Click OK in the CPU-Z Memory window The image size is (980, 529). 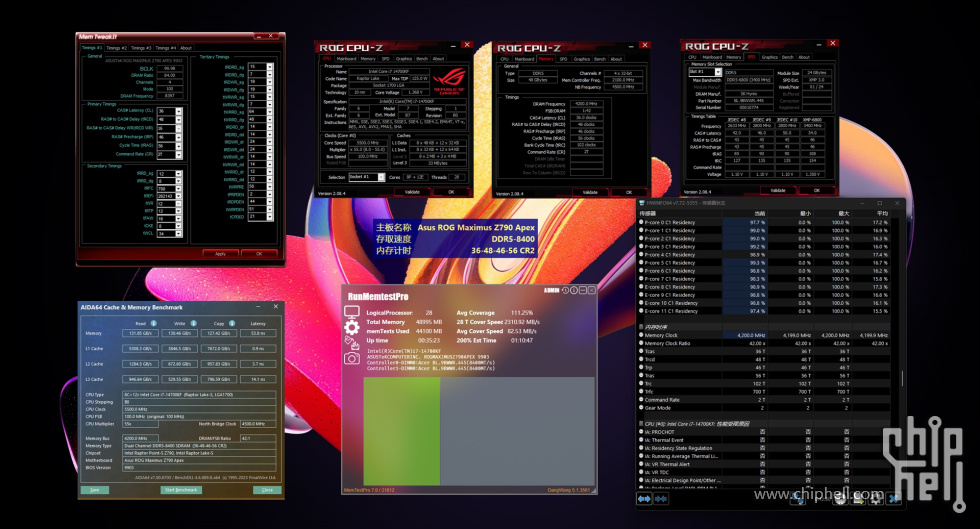coord(629,192)
